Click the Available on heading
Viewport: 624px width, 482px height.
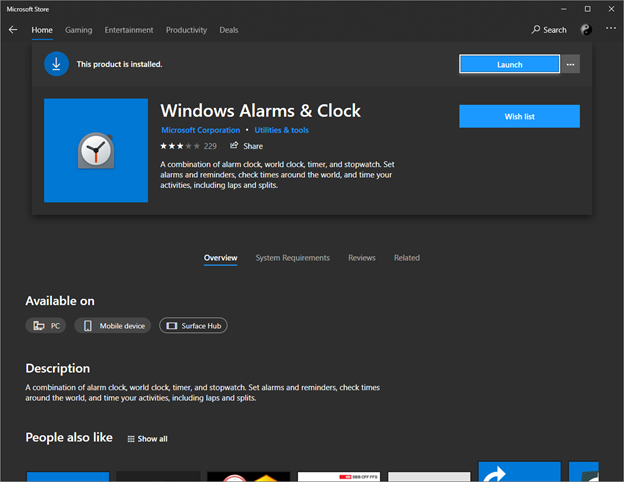click(60, 301)
